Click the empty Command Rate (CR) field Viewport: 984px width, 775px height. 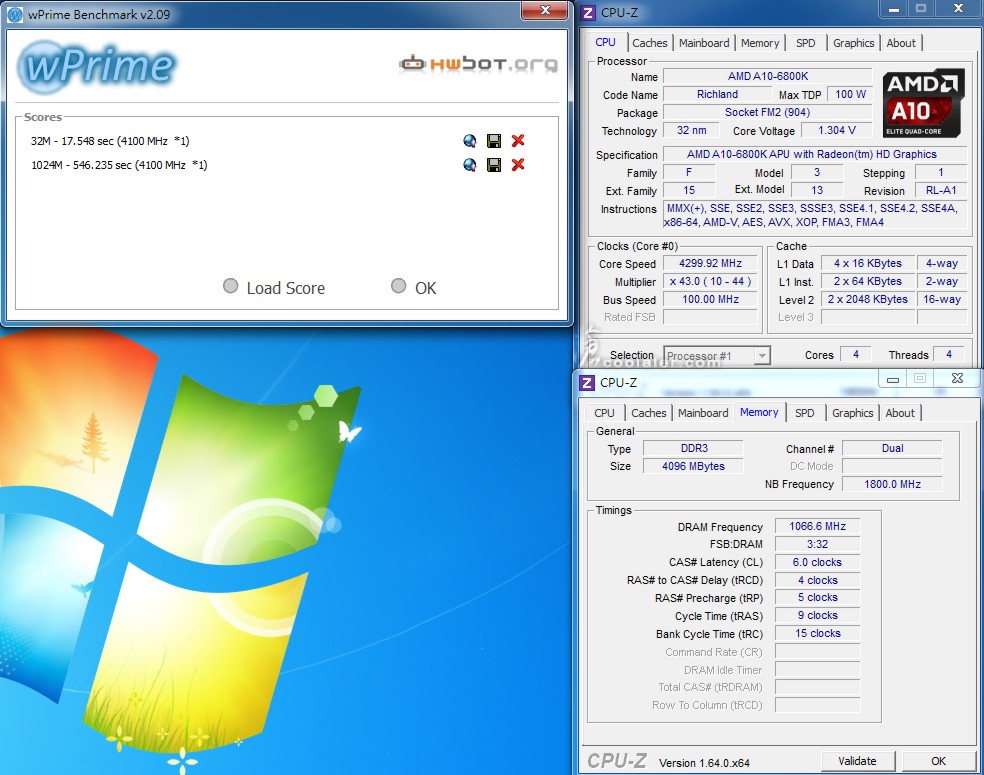(818, 651)
